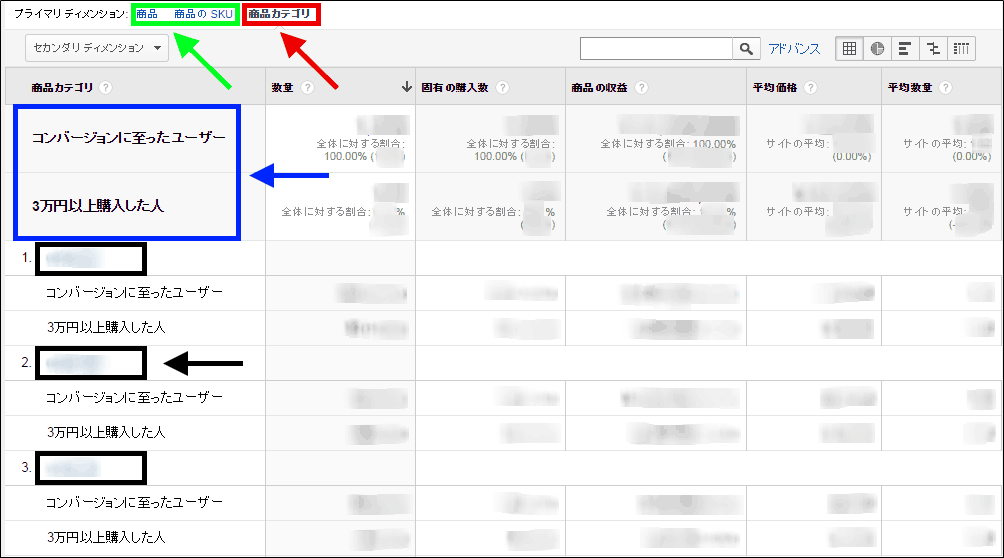The height and width of the screenshot is (558, 1004).
Task: Open the セカンダリ ディメンション dropdown
Action: [97, 48]
